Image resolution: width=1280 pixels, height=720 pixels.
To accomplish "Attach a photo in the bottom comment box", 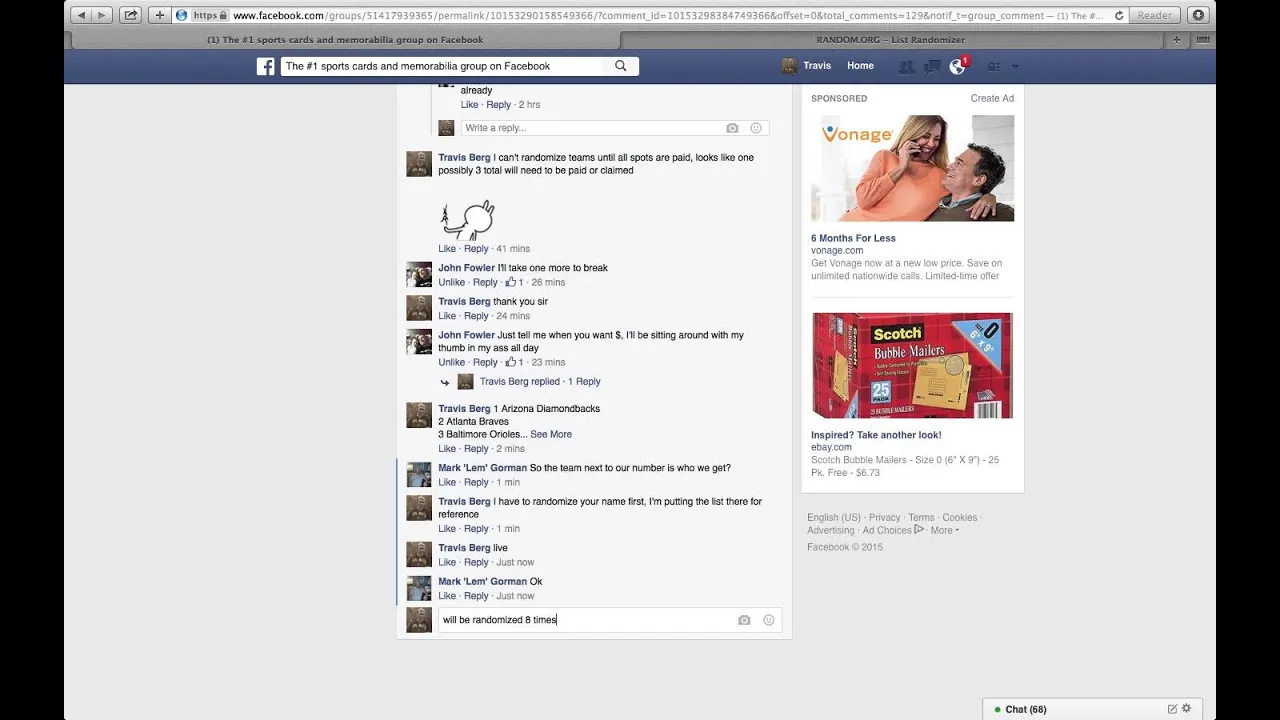I will (x=744, y=620).
